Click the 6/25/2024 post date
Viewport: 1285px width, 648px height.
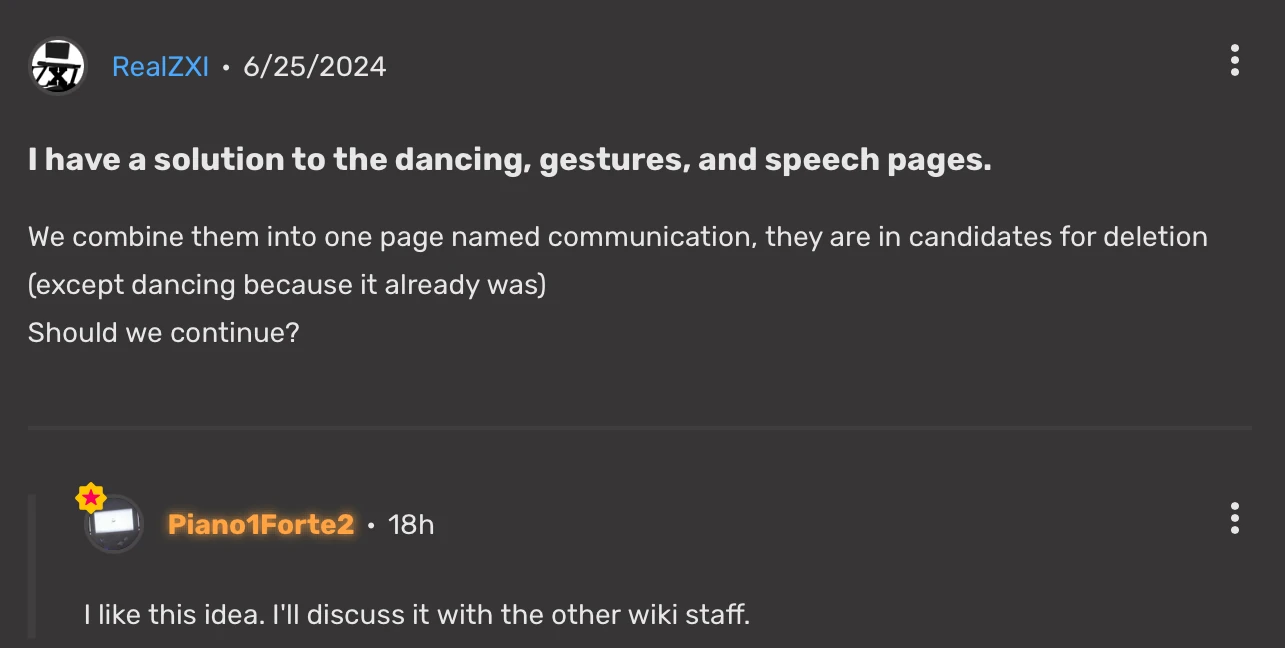(315, 65)
